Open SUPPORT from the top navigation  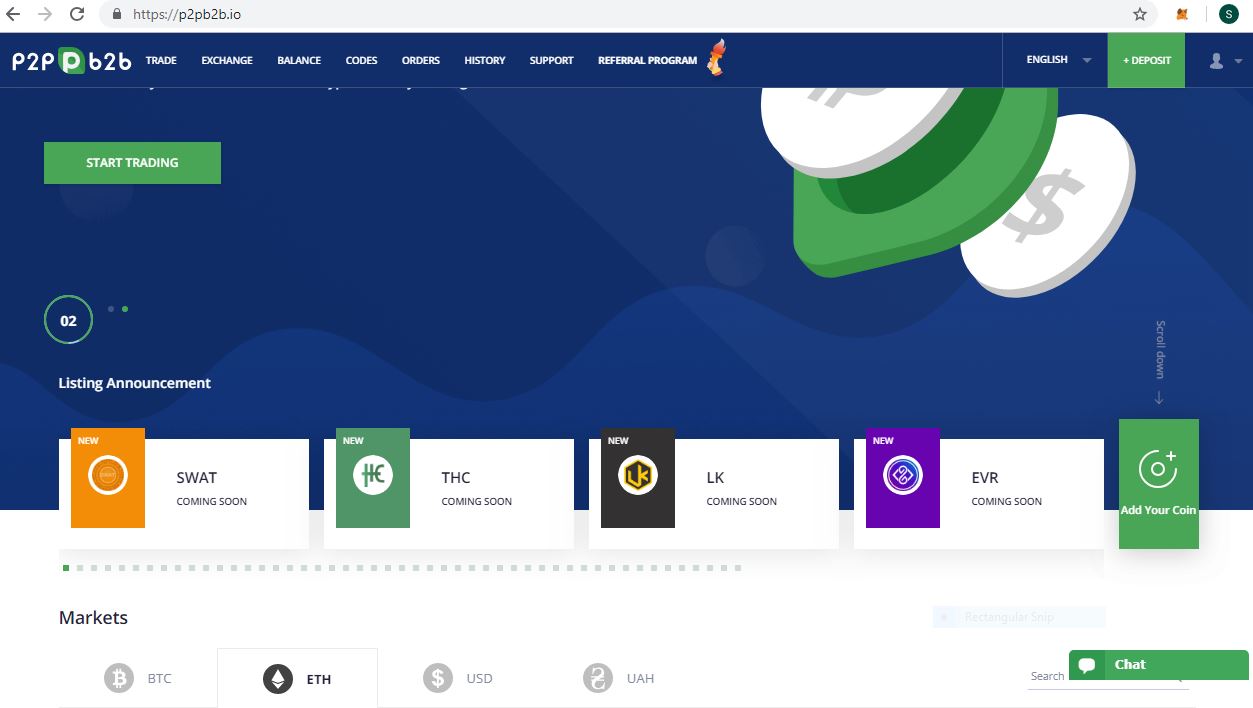point(552,61)
